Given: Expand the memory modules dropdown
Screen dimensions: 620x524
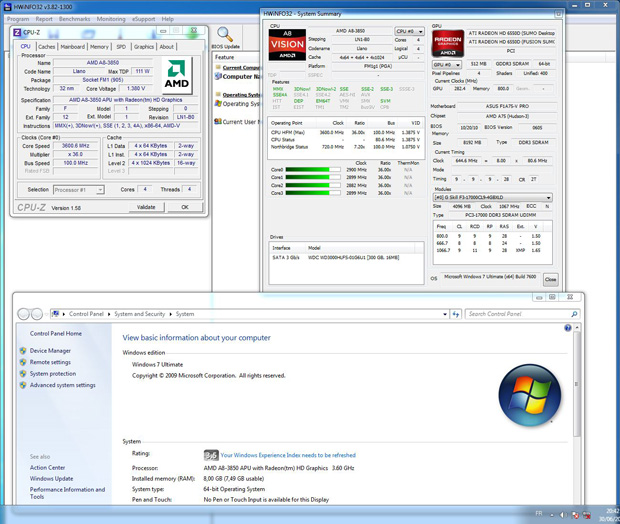Looking at the screenshot, I should [x=548, y=197].
